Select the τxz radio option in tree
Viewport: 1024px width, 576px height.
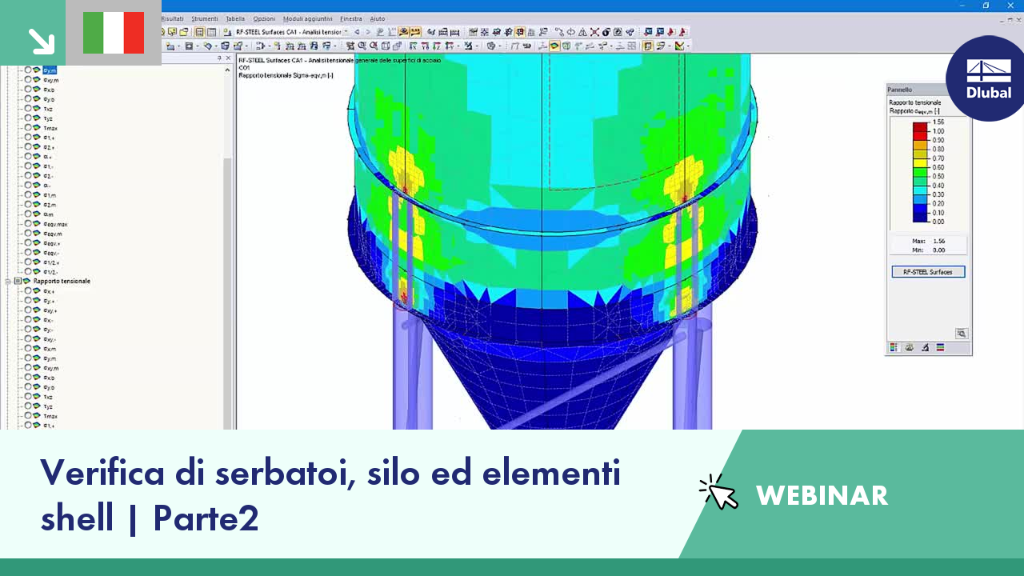click(28, 108)
